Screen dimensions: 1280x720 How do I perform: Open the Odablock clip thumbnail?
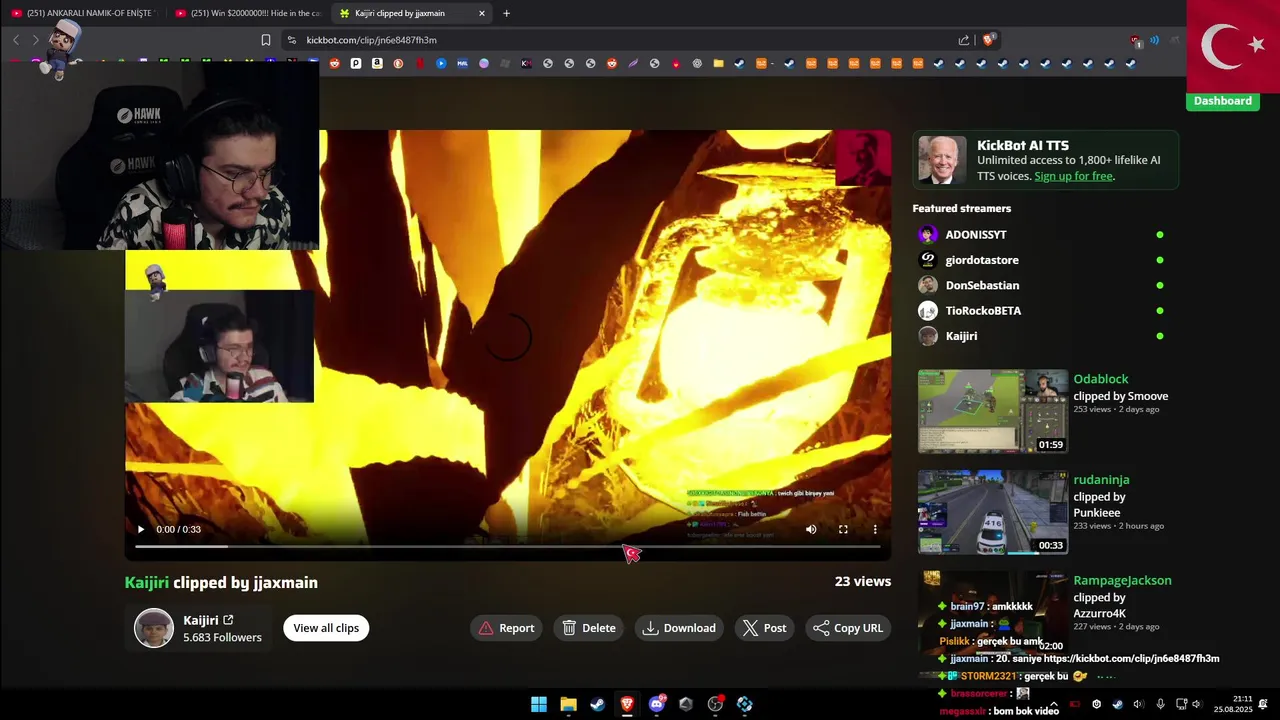click(x=993, y=411)
